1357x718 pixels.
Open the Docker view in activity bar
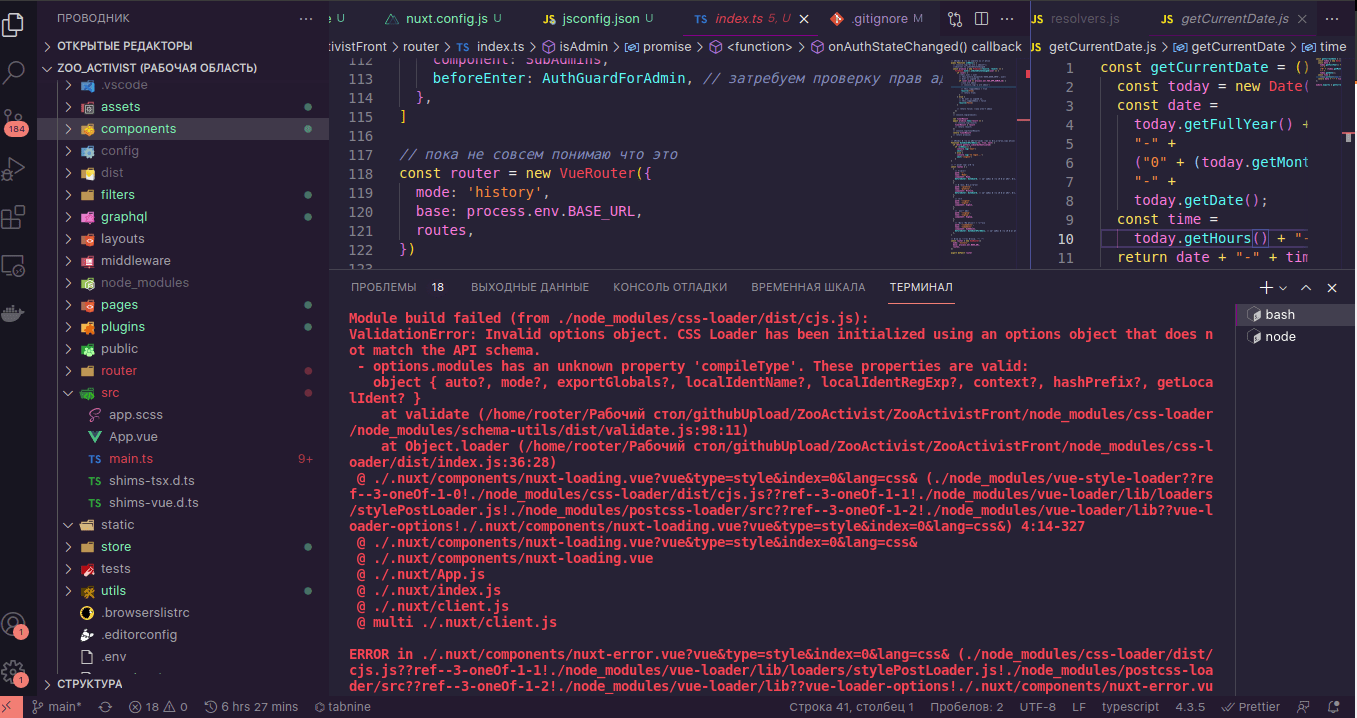(14, 313)
